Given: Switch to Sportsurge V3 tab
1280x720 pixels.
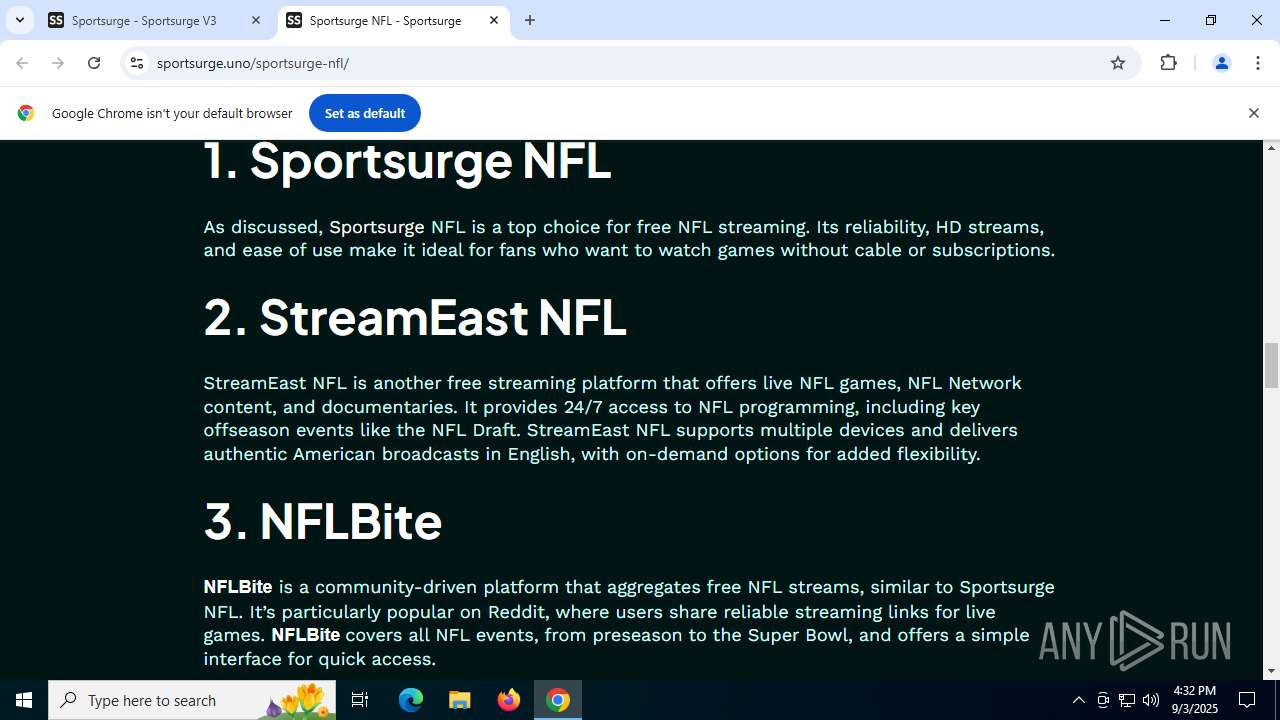Looking at the screenshot, I should pyautogui.click(x=156, y=20).
